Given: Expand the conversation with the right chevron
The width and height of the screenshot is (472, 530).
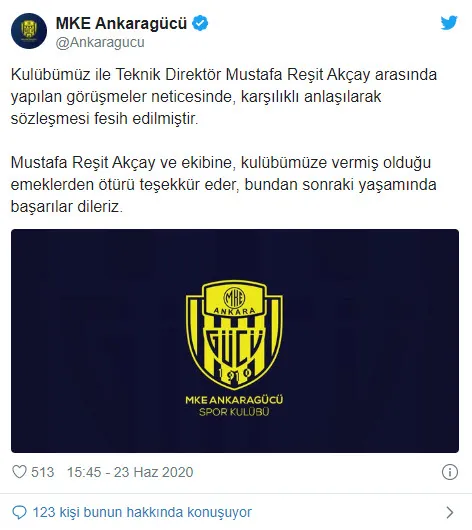Looking at the screenshot, I should point(450,512).
